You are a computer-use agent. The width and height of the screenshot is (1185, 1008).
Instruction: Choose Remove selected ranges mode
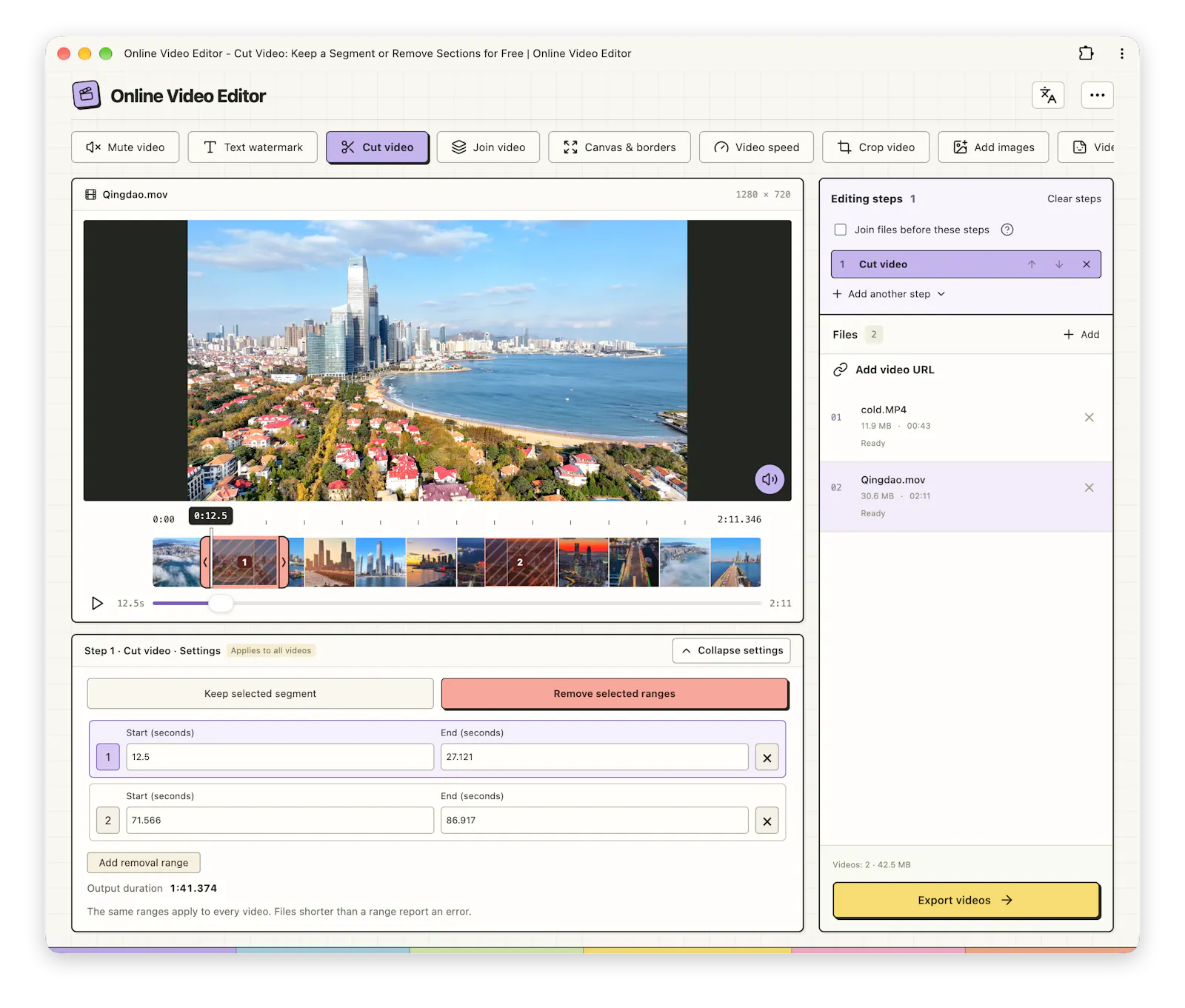click(x=614, y=694)
